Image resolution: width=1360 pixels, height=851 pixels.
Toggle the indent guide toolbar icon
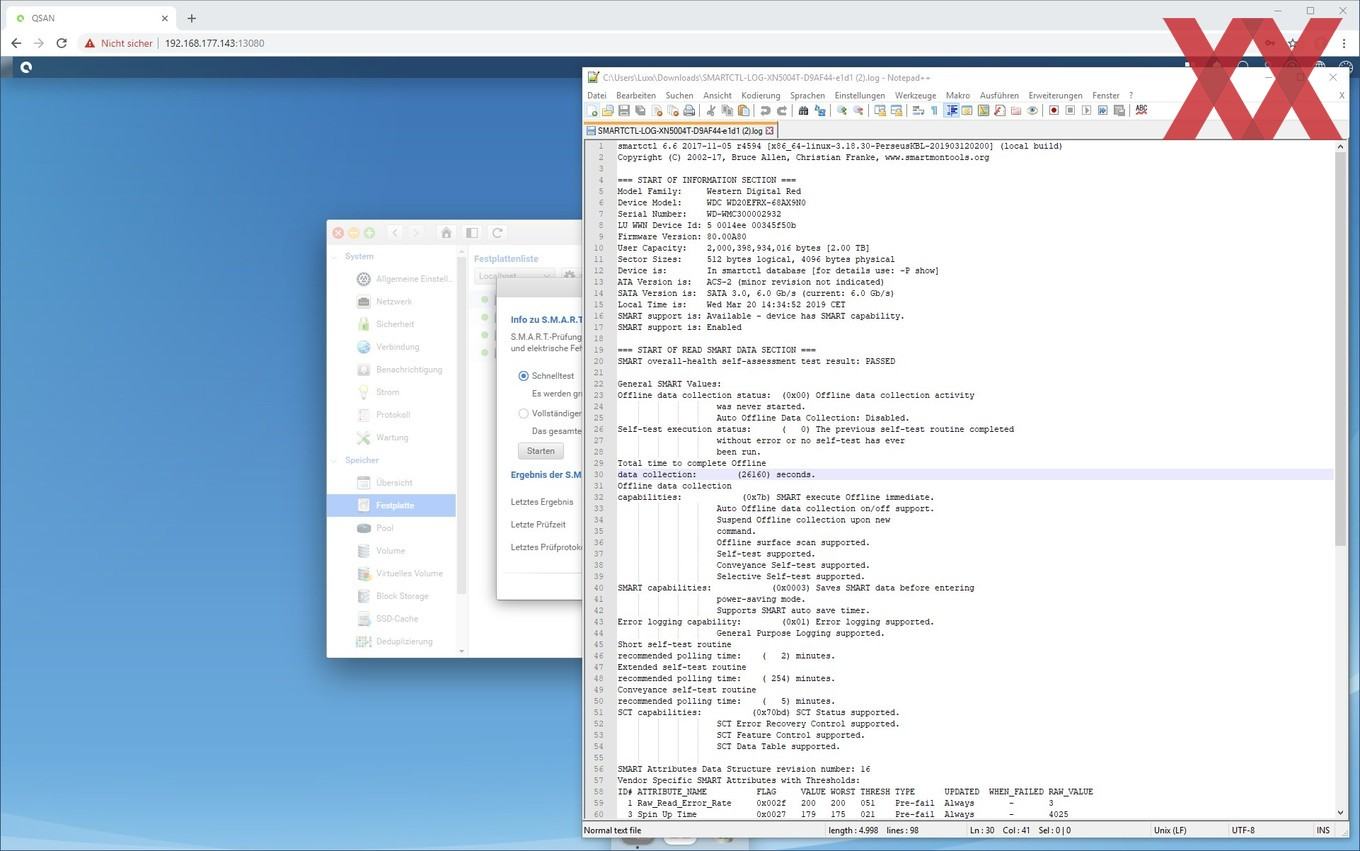(x=951, y=110)
